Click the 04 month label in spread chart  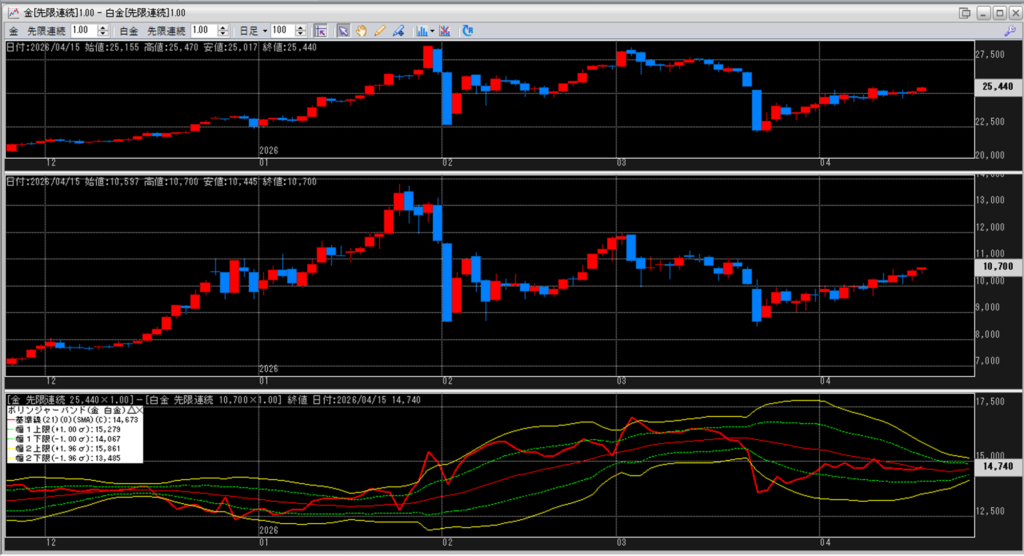(825, 542)
